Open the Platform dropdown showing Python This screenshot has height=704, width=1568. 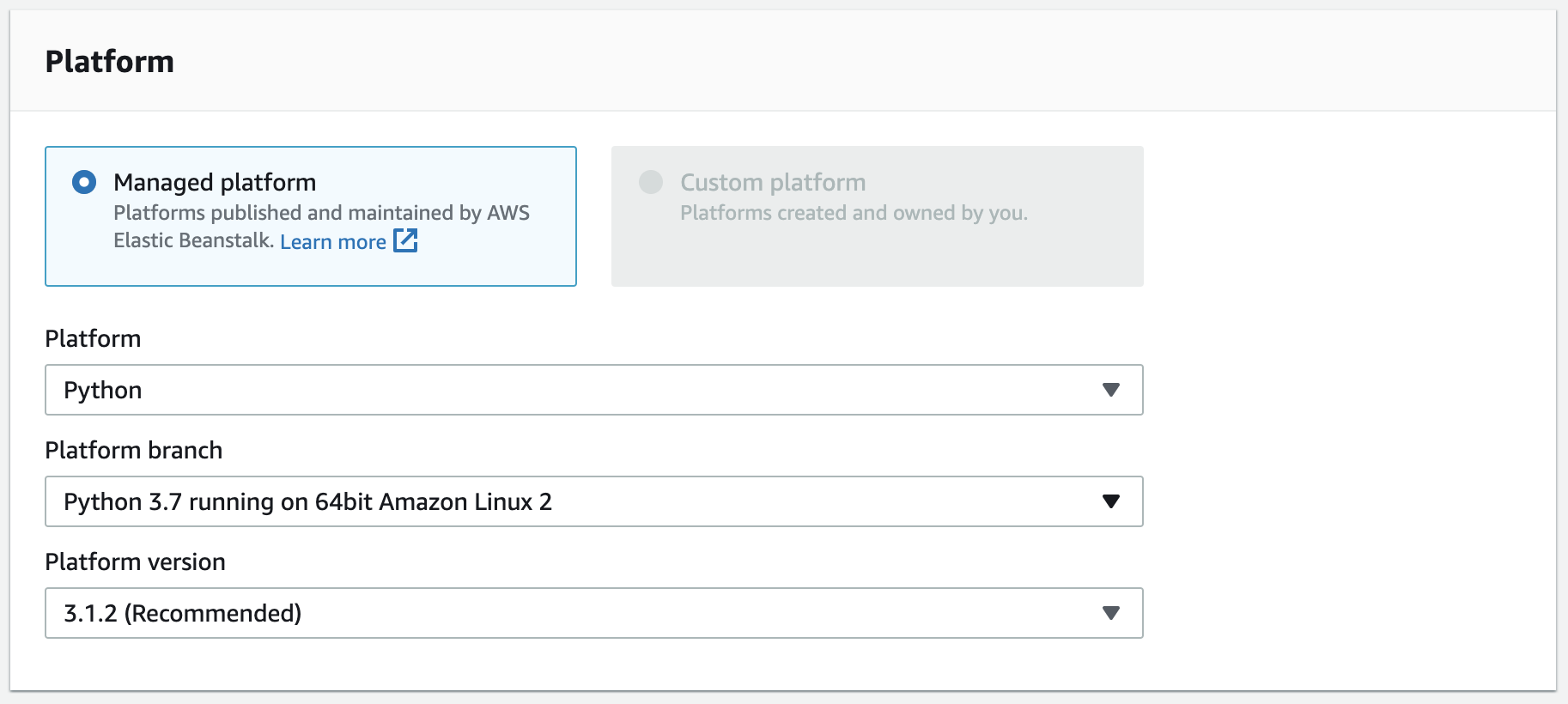567,390
